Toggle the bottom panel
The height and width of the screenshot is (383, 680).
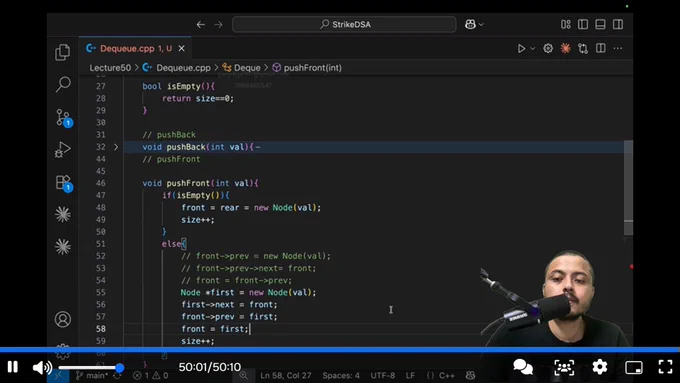tap(600, 24)
